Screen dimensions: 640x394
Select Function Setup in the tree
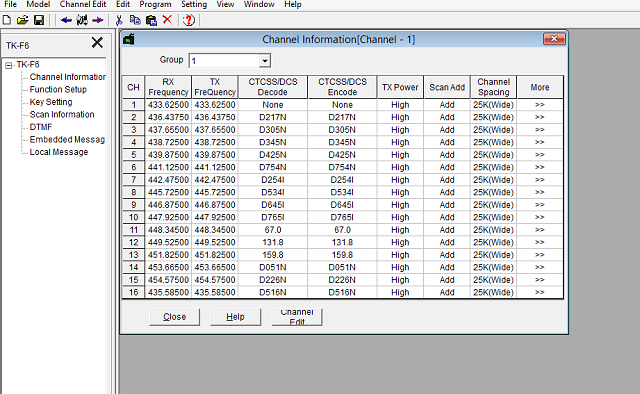(58, 89)
